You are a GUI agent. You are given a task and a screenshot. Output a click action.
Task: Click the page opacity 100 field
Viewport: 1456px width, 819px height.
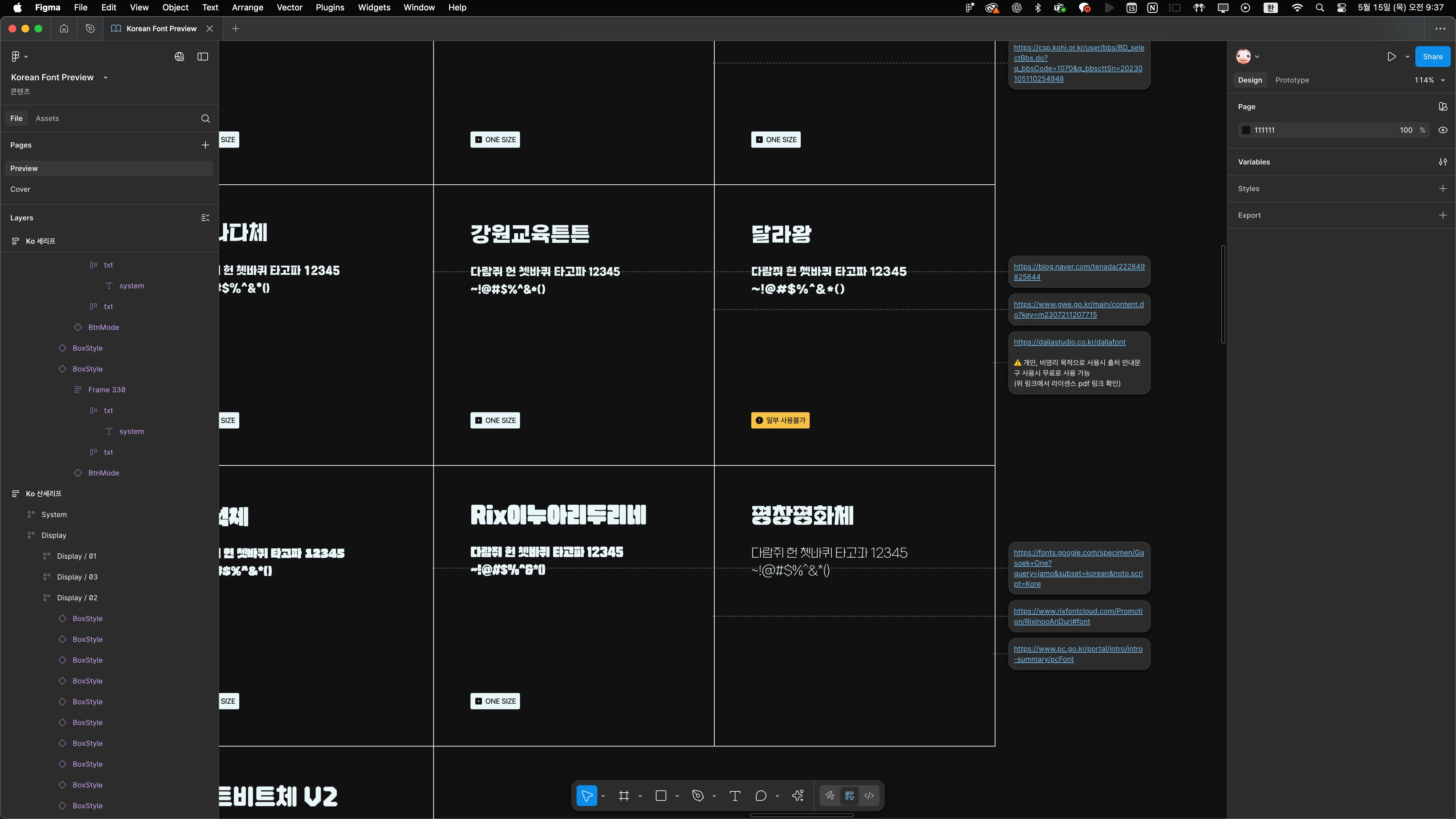tap(1406, 130)
